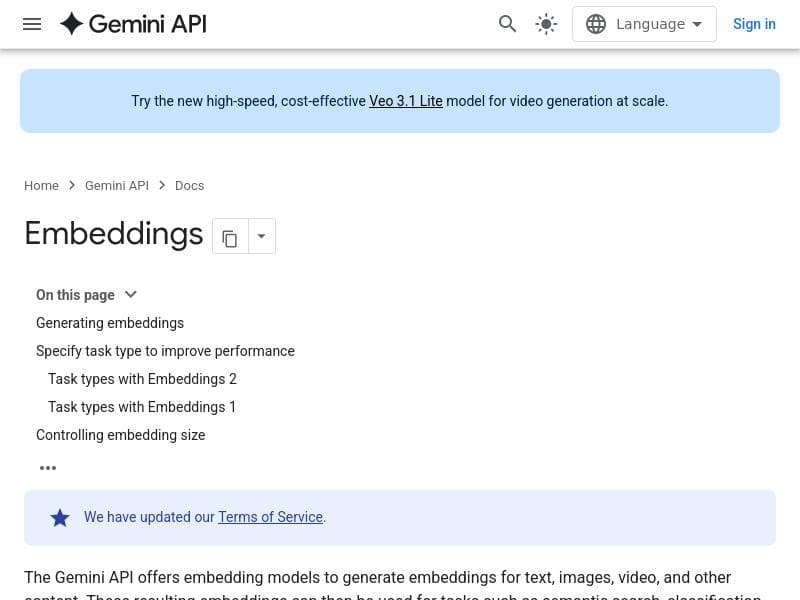Select the Docs breadcrumb item
This screenshot has height=600, width=800.
click(x=189, y=185)
